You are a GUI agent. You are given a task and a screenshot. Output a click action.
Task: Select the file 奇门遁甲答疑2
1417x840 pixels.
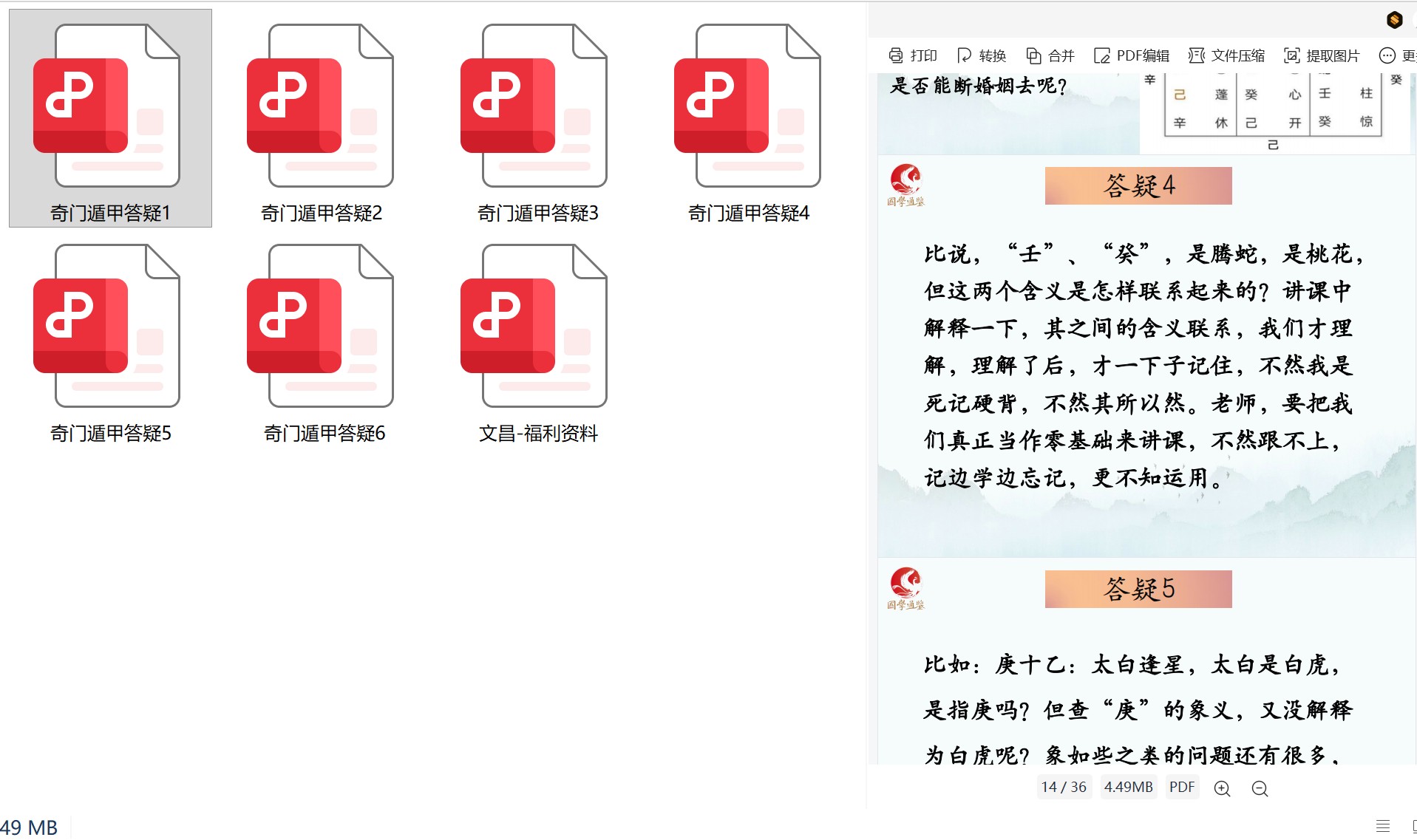322,118
